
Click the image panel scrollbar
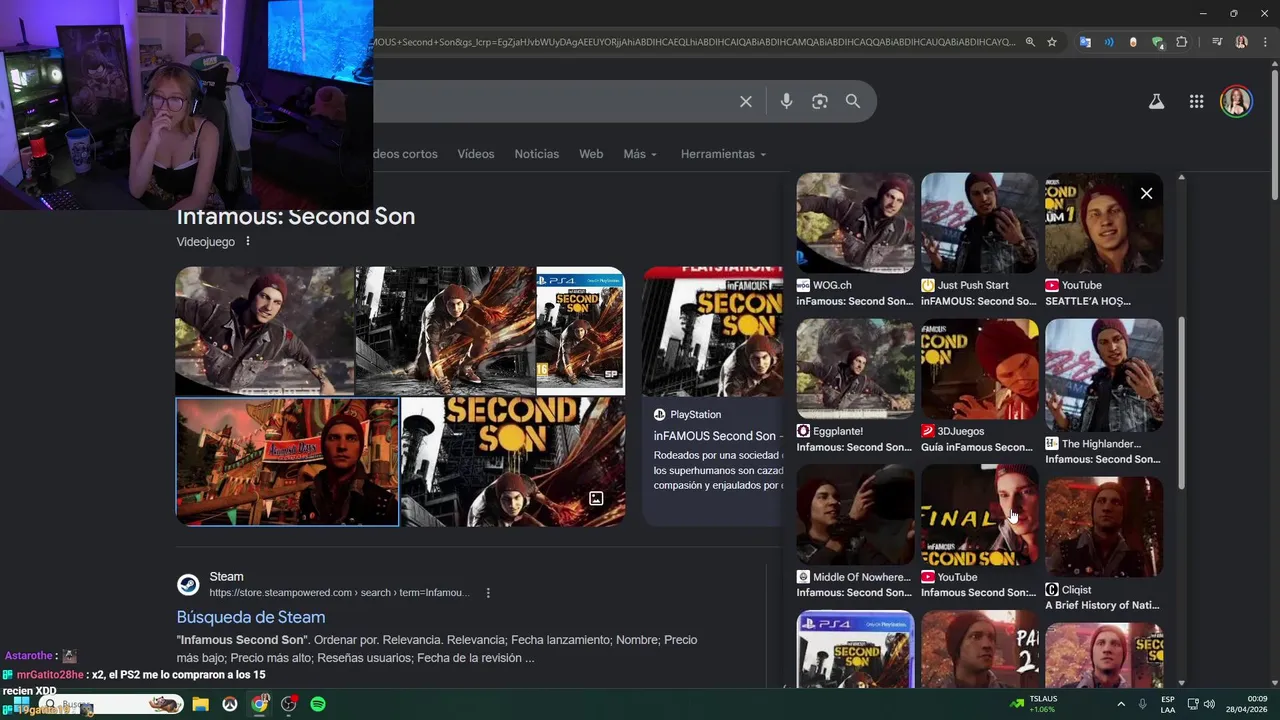[1181, 405]
